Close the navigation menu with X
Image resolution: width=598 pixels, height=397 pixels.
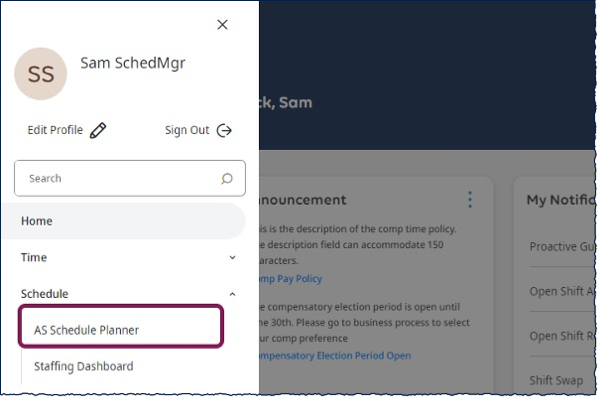pyautogui.click(x=222, y=25)
